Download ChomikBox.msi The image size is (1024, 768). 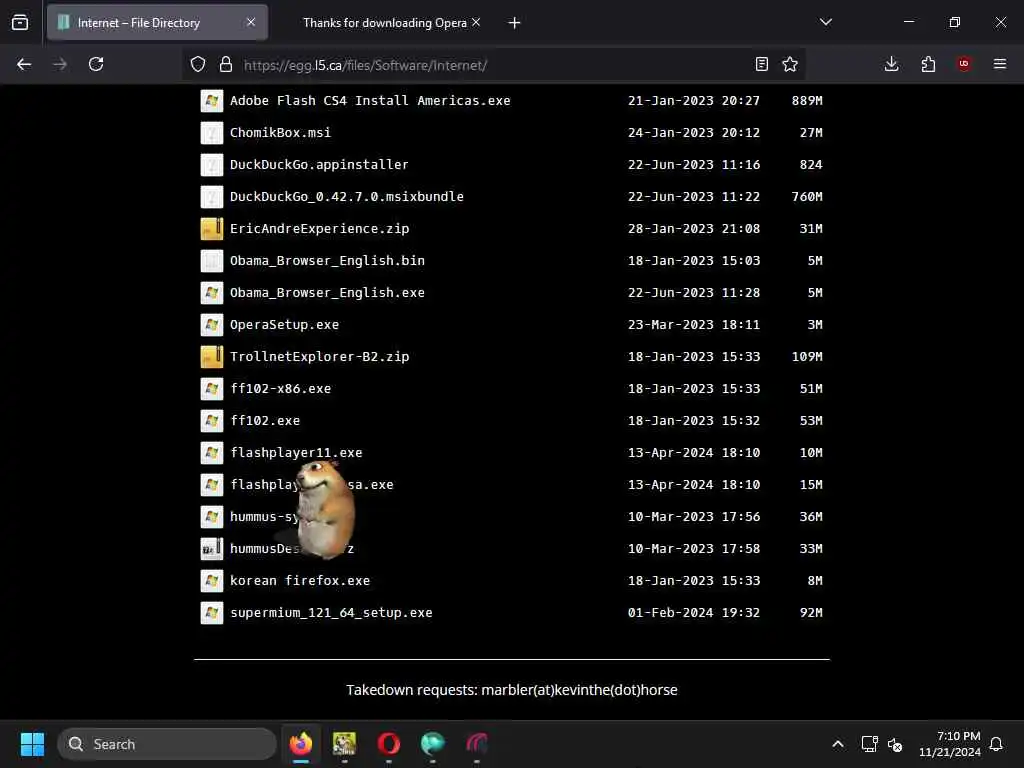[x=280, y=133]
